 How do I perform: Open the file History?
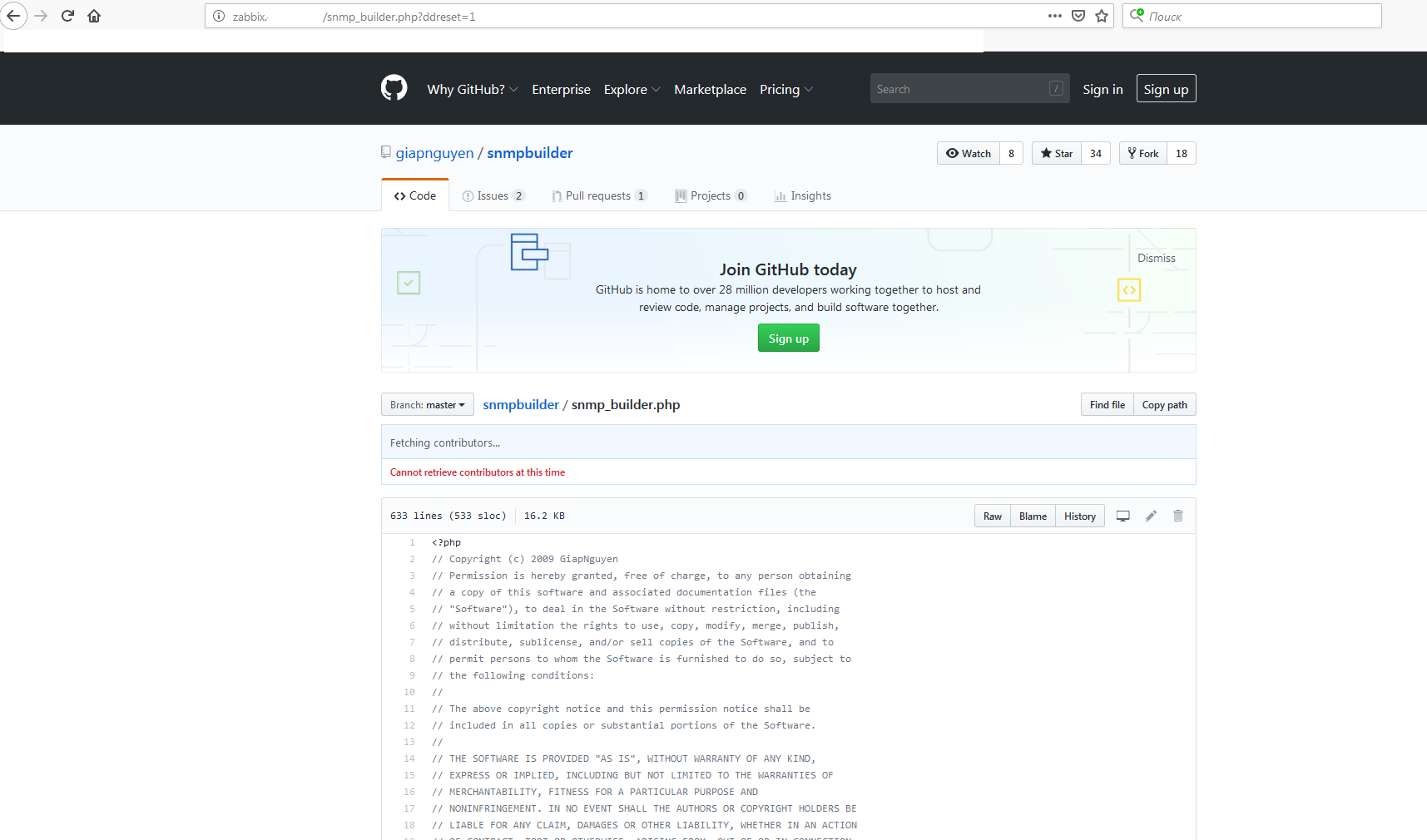(1080, 516)
